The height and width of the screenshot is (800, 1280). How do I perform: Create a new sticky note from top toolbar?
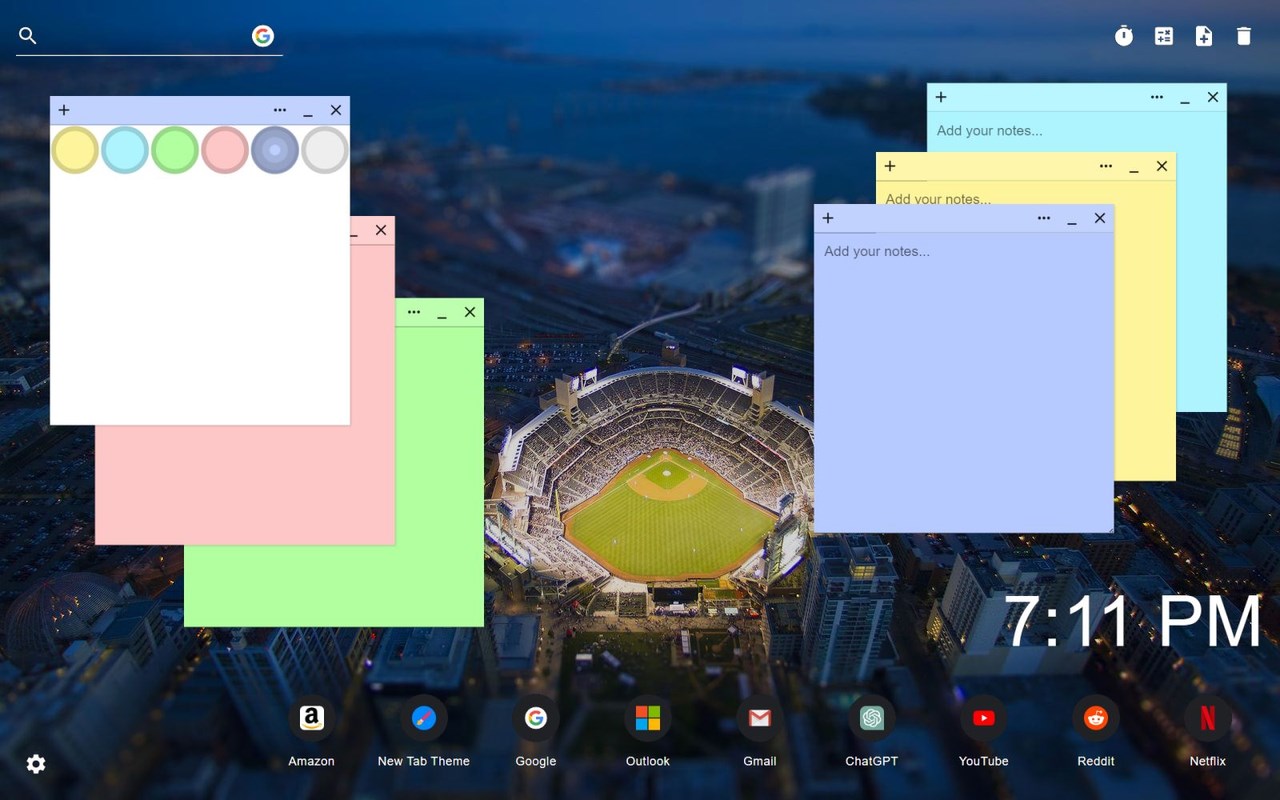[1204, 36]
